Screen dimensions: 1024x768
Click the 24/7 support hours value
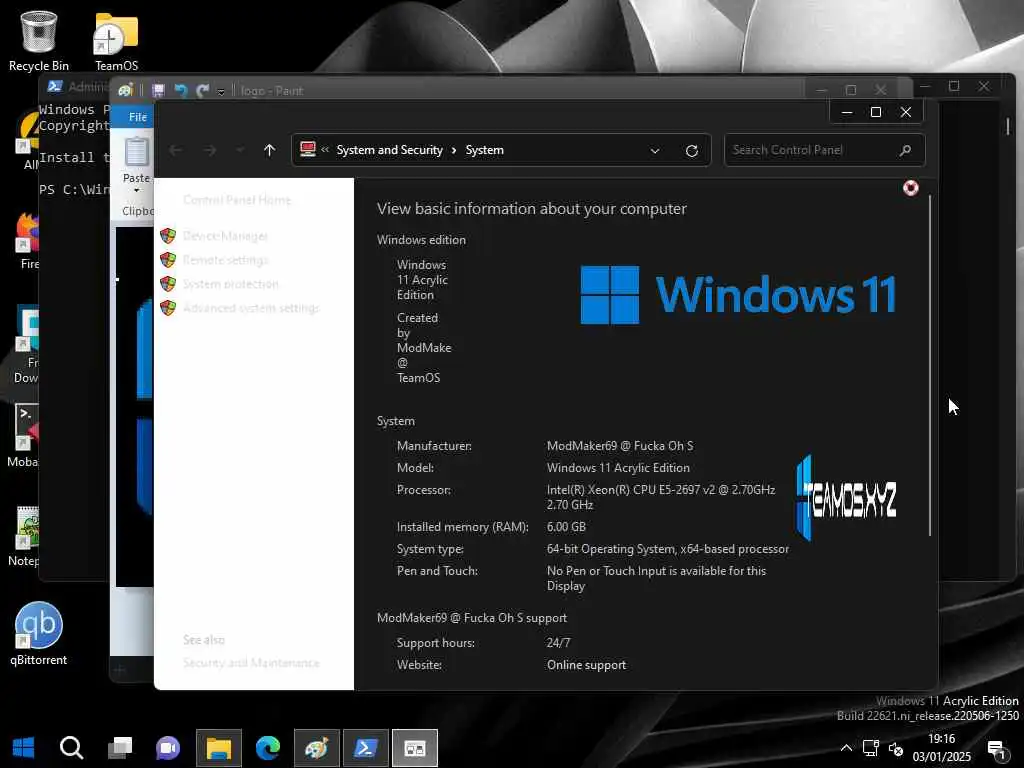(x=558, y=643)
